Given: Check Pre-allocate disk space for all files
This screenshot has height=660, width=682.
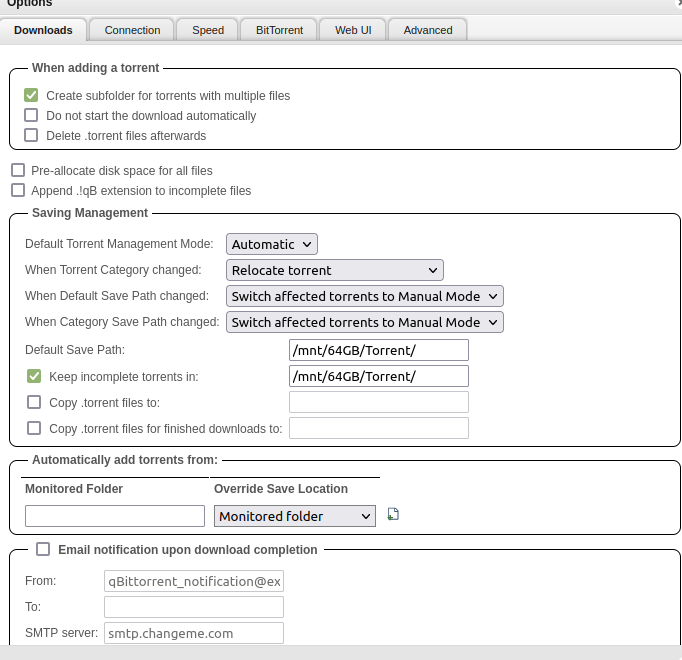Looking at the screenshot, I should coord(18,170).
